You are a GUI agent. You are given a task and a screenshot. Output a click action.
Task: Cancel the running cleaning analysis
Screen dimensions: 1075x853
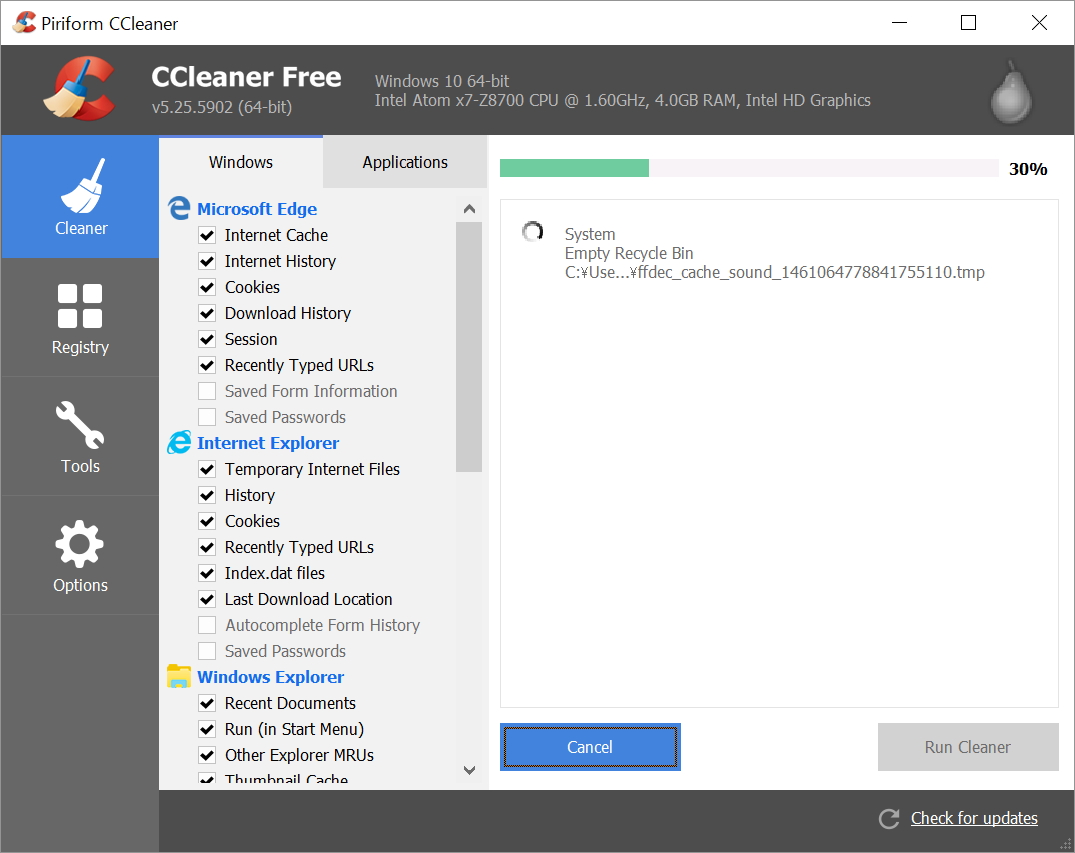click(x=590, y=747)
